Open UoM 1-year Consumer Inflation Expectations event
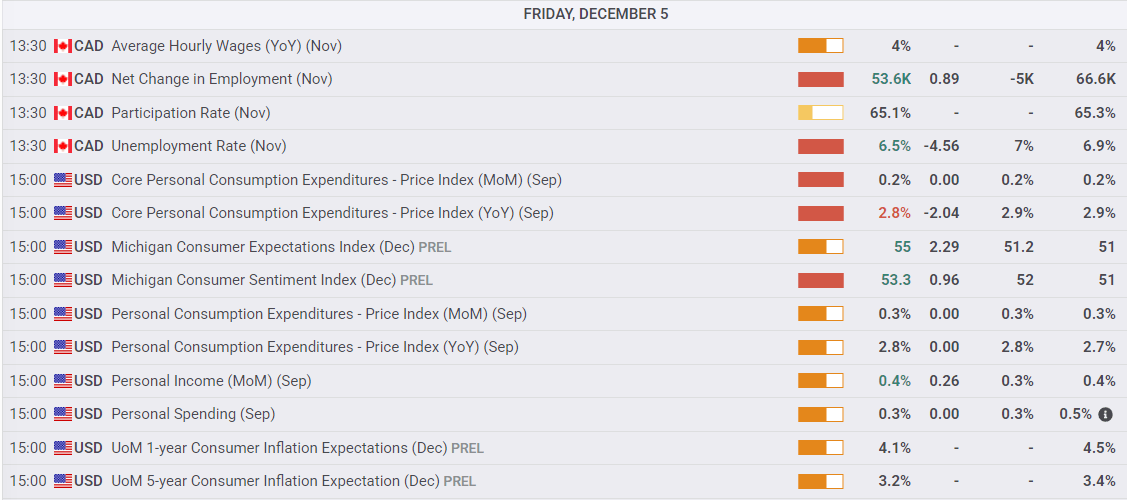The height and width of the screenshot is (500, 1127). [279, 448]
